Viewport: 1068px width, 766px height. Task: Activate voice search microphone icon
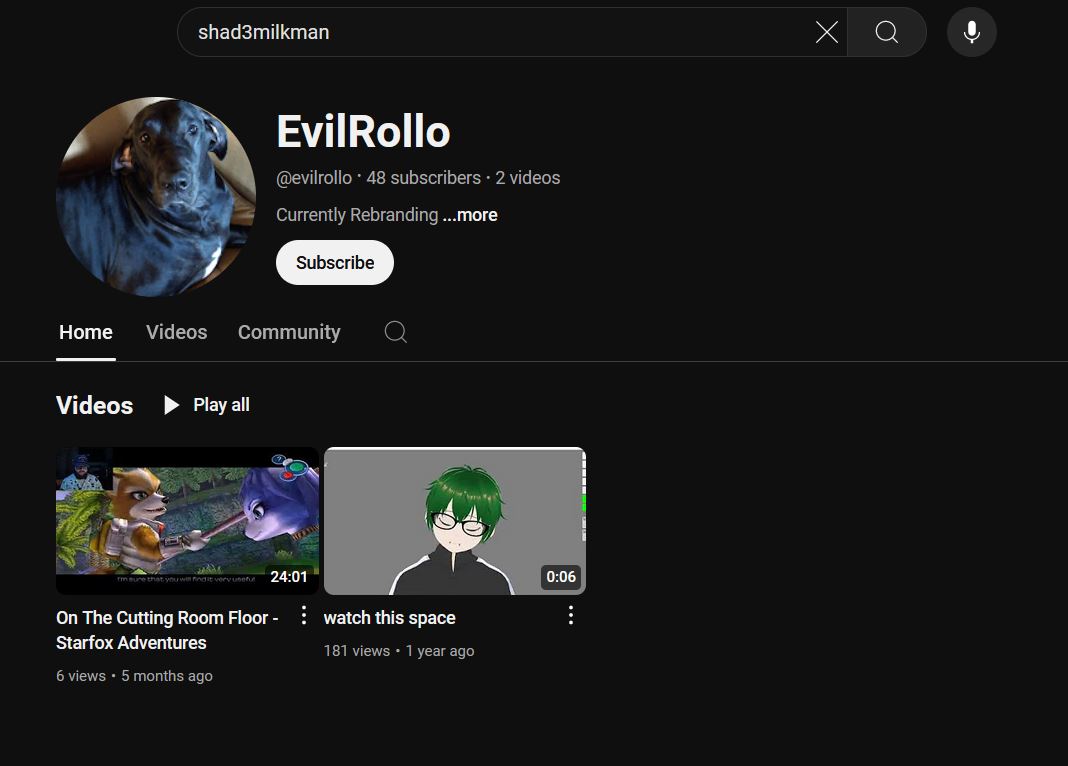[971, 32]
